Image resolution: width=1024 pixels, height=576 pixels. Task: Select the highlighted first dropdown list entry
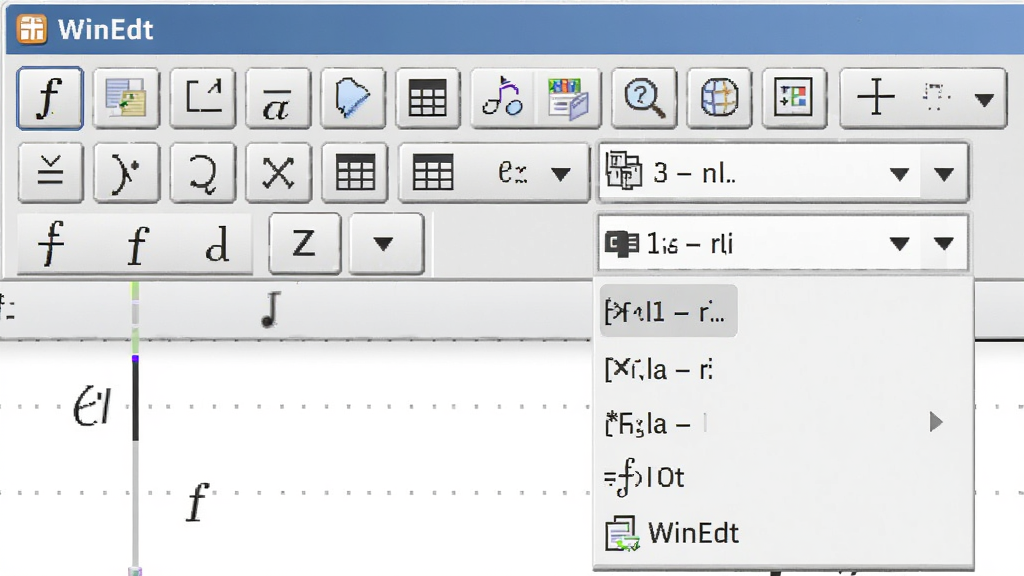(x=668, y=312)
